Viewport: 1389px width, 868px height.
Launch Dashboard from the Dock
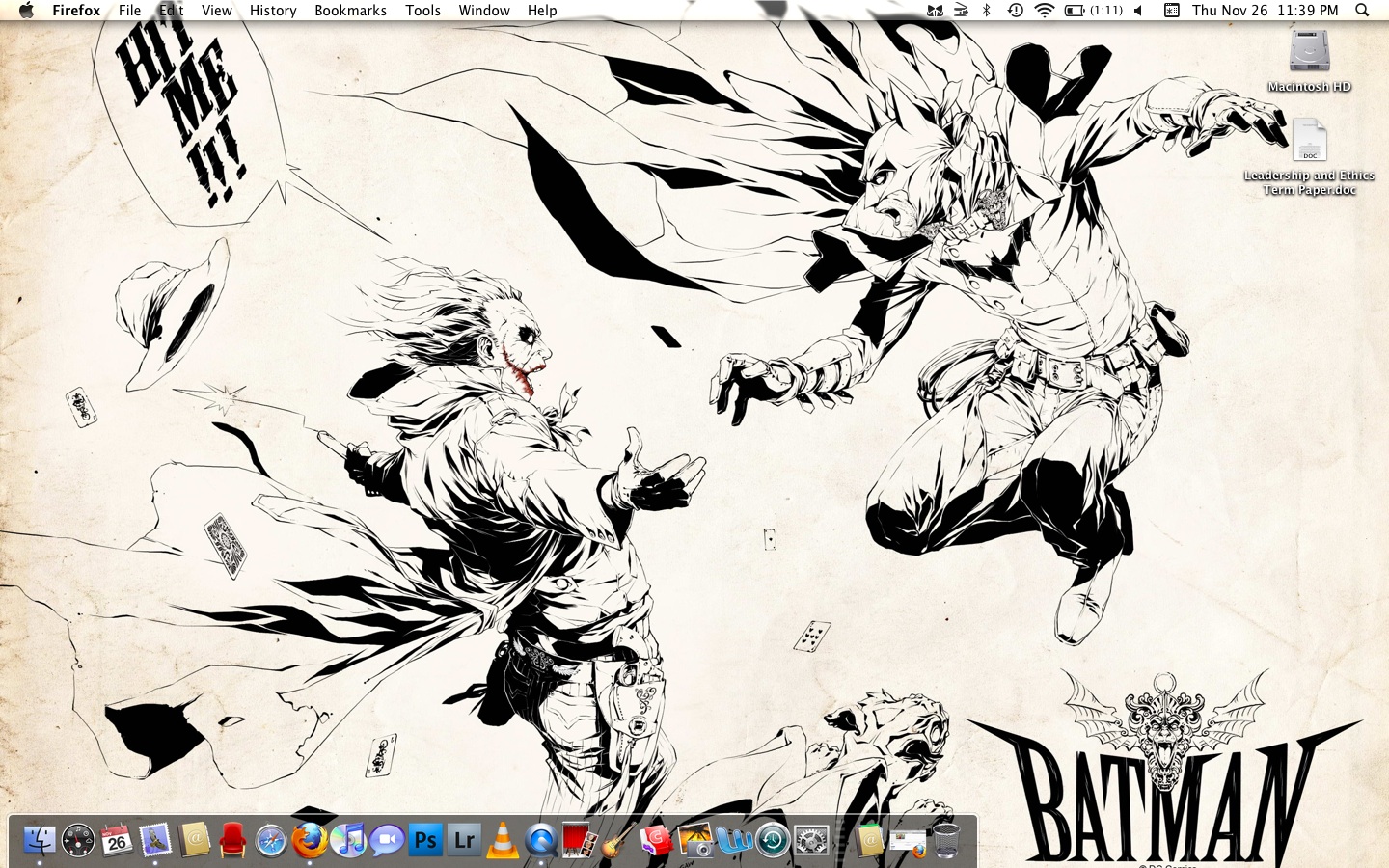(x=78, y=840)
